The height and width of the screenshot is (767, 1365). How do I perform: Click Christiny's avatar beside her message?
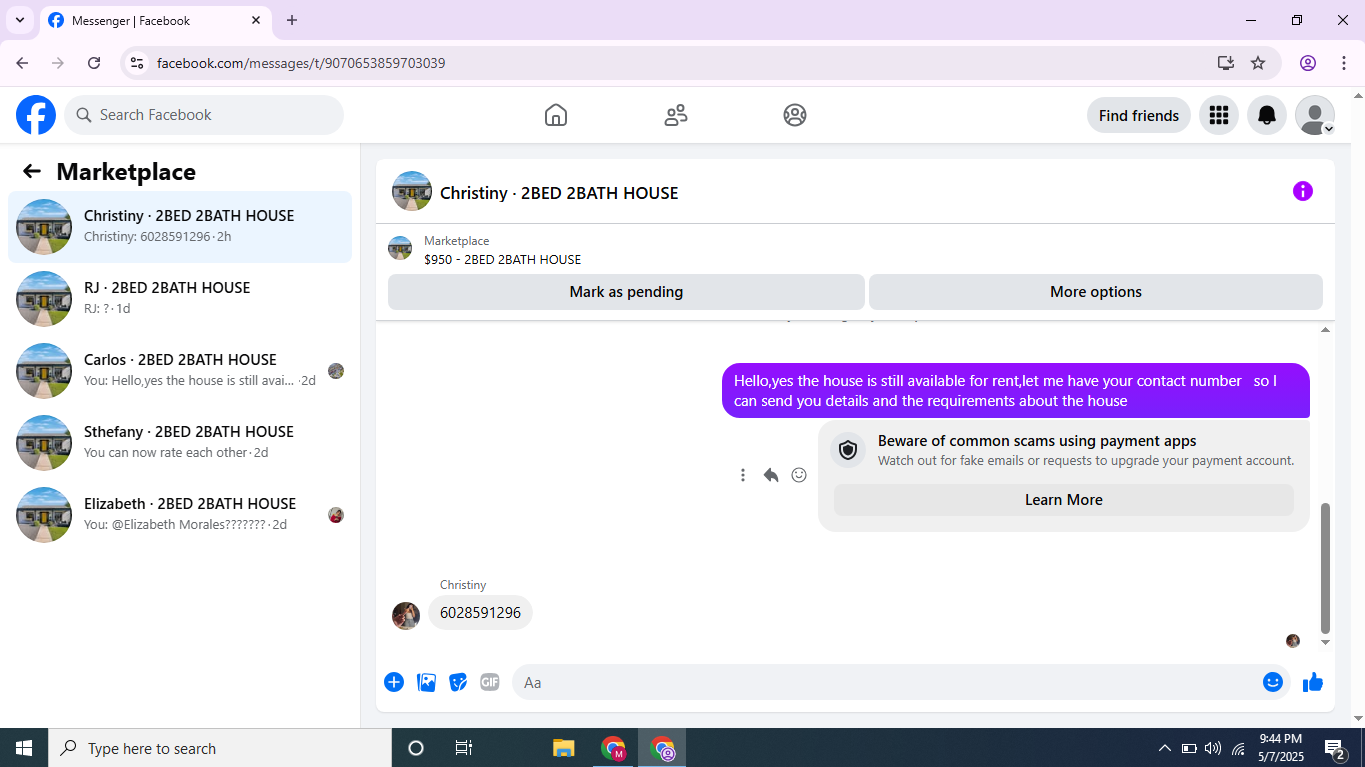406,615
